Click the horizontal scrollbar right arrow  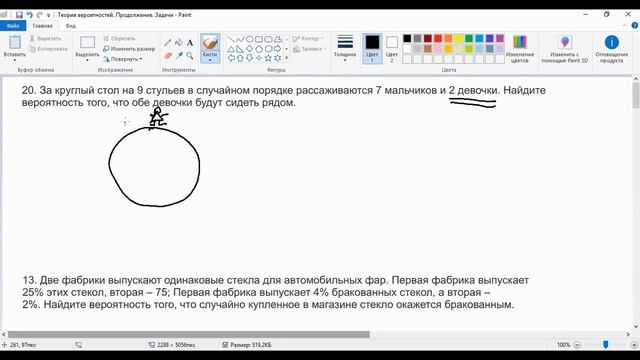click(628, 334)
